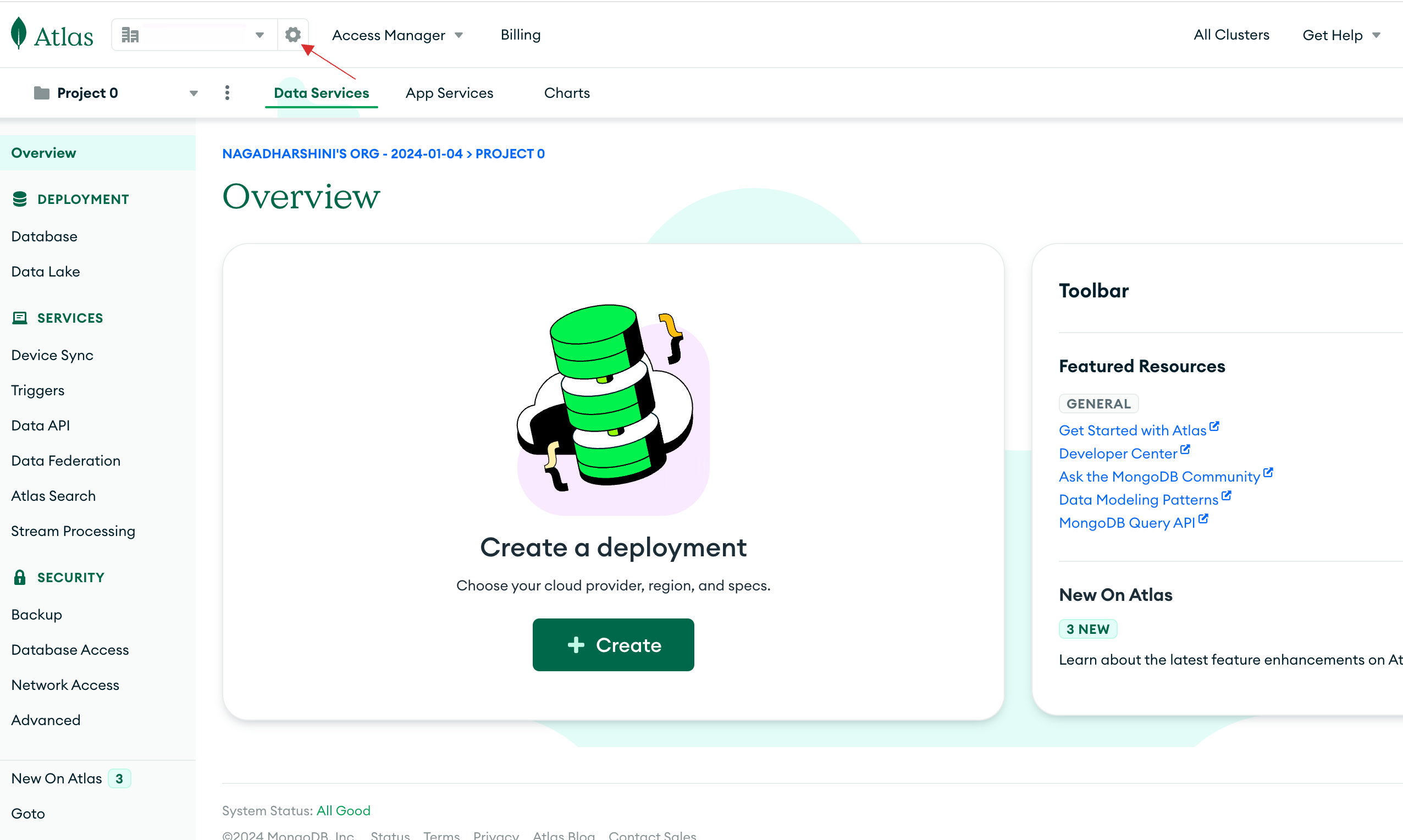Image resolution: width=1403 pixels, height=840 pixels.
Task: Click the Data Services tab
Action: coord(321,93)
